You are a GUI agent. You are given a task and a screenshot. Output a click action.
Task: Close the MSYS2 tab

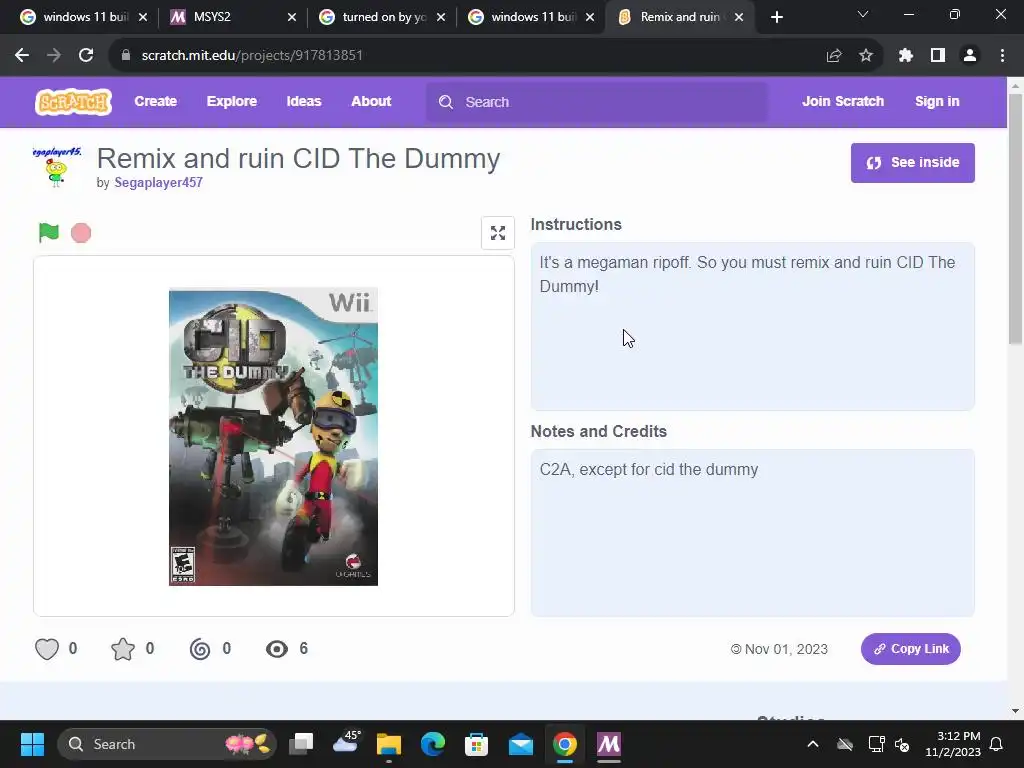tap(291, 17)
